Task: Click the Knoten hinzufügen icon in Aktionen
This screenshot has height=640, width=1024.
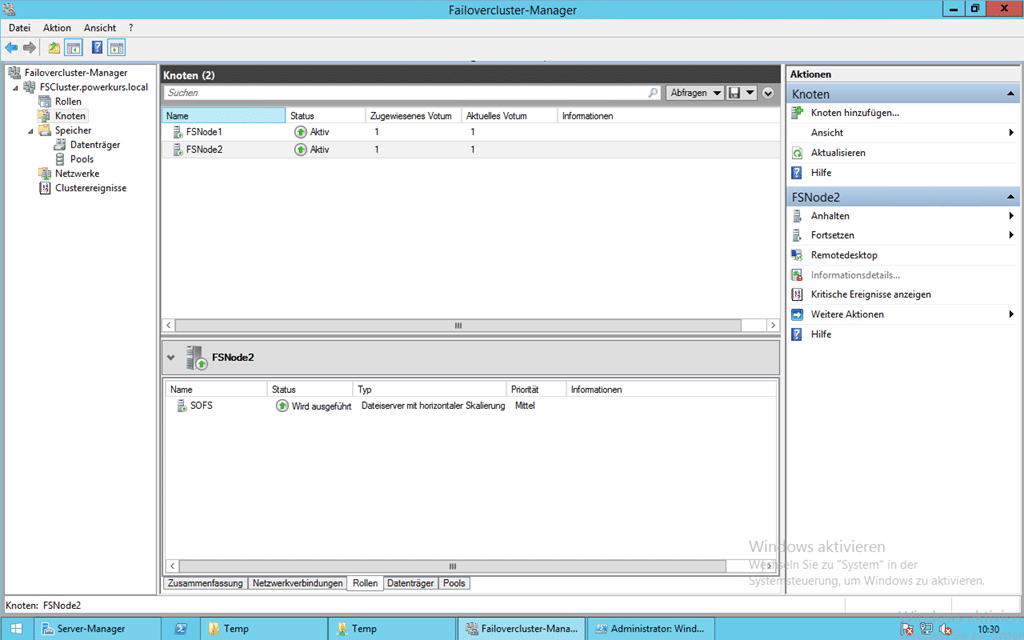Action: click(797, 113)
